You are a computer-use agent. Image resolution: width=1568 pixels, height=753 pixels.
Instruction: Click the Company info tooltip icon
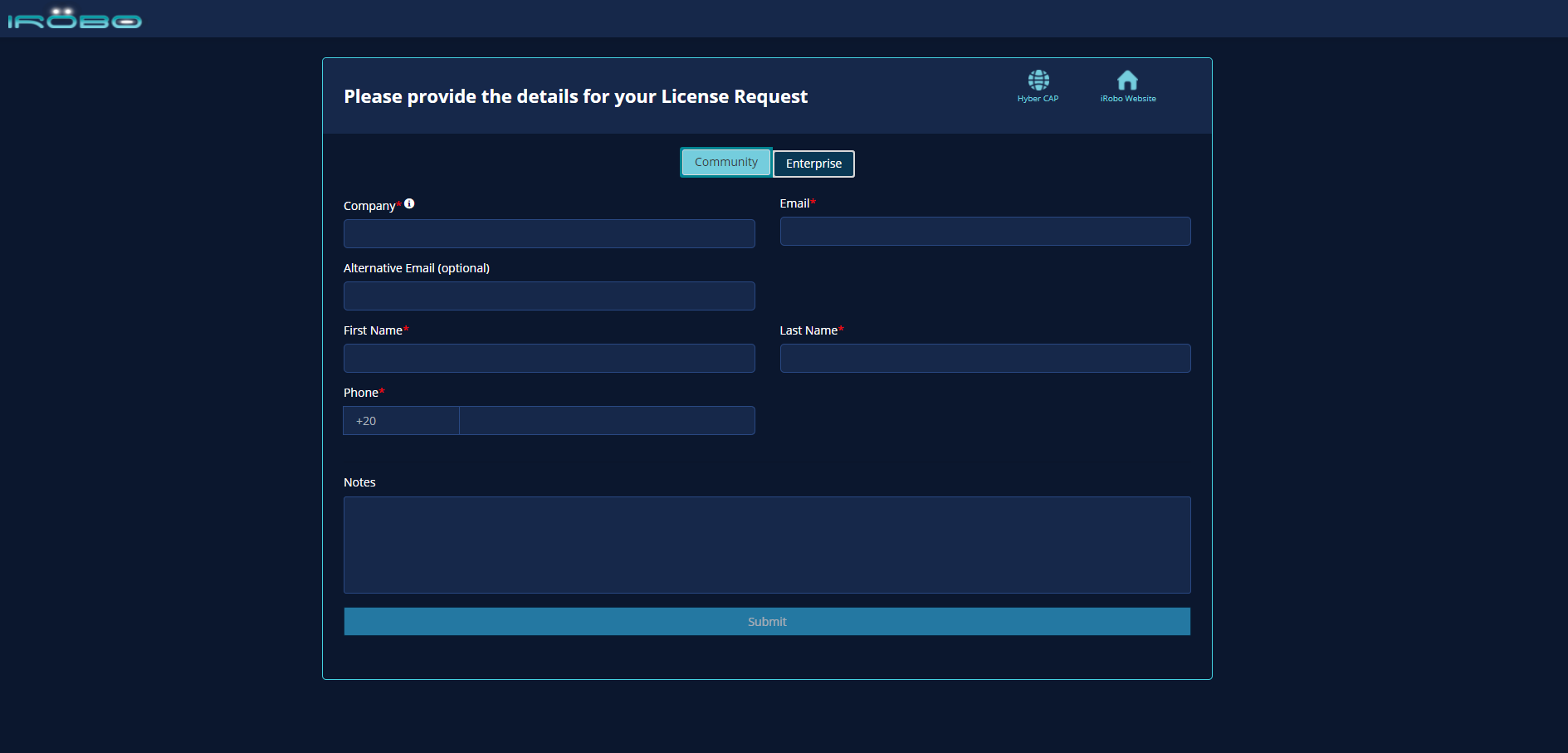tap(409, 204)
